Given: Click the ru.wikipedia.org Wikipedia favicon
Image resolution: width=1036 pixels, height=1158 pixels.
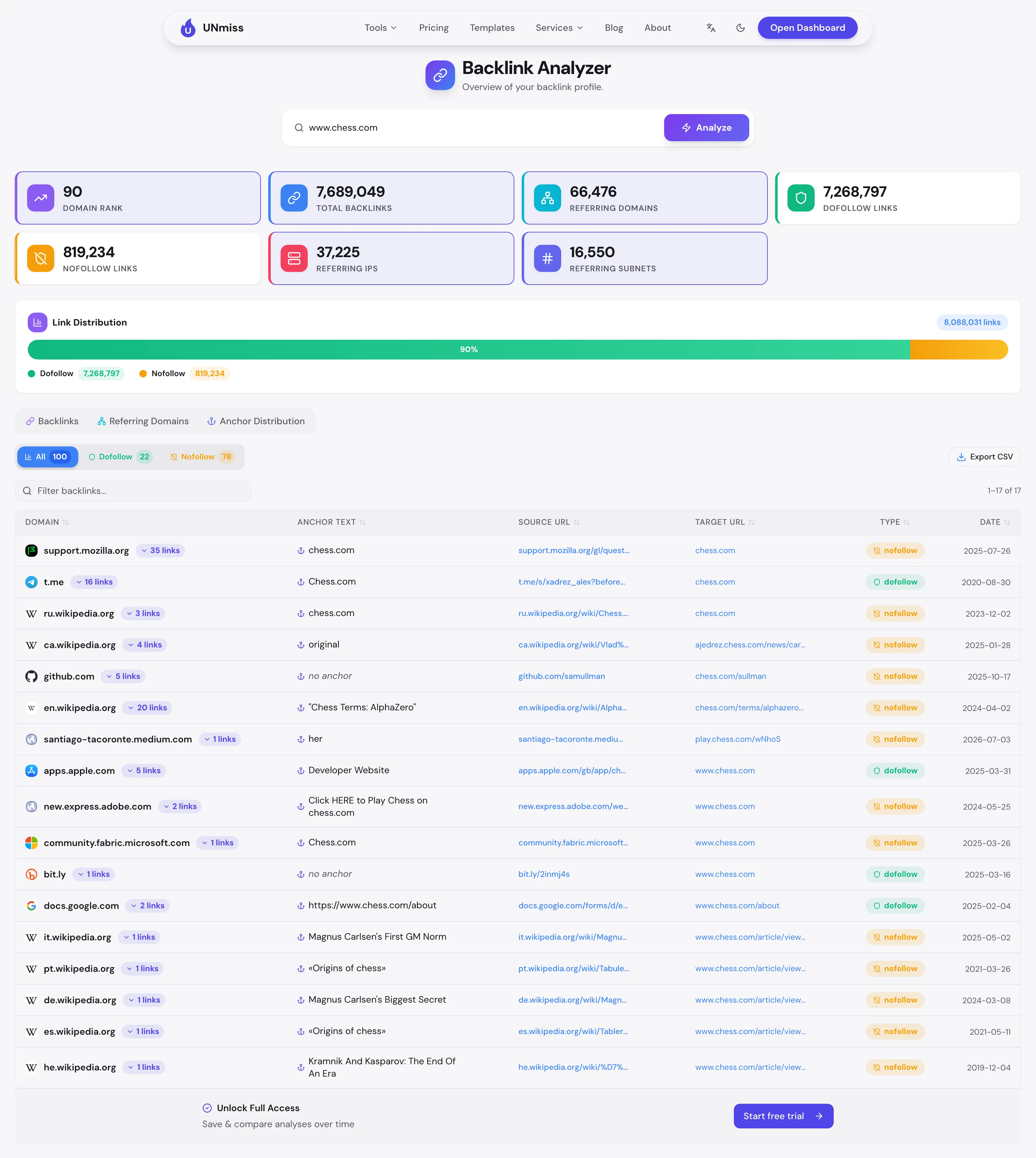Looking at the screenshot, I should [x=31, y=614].
